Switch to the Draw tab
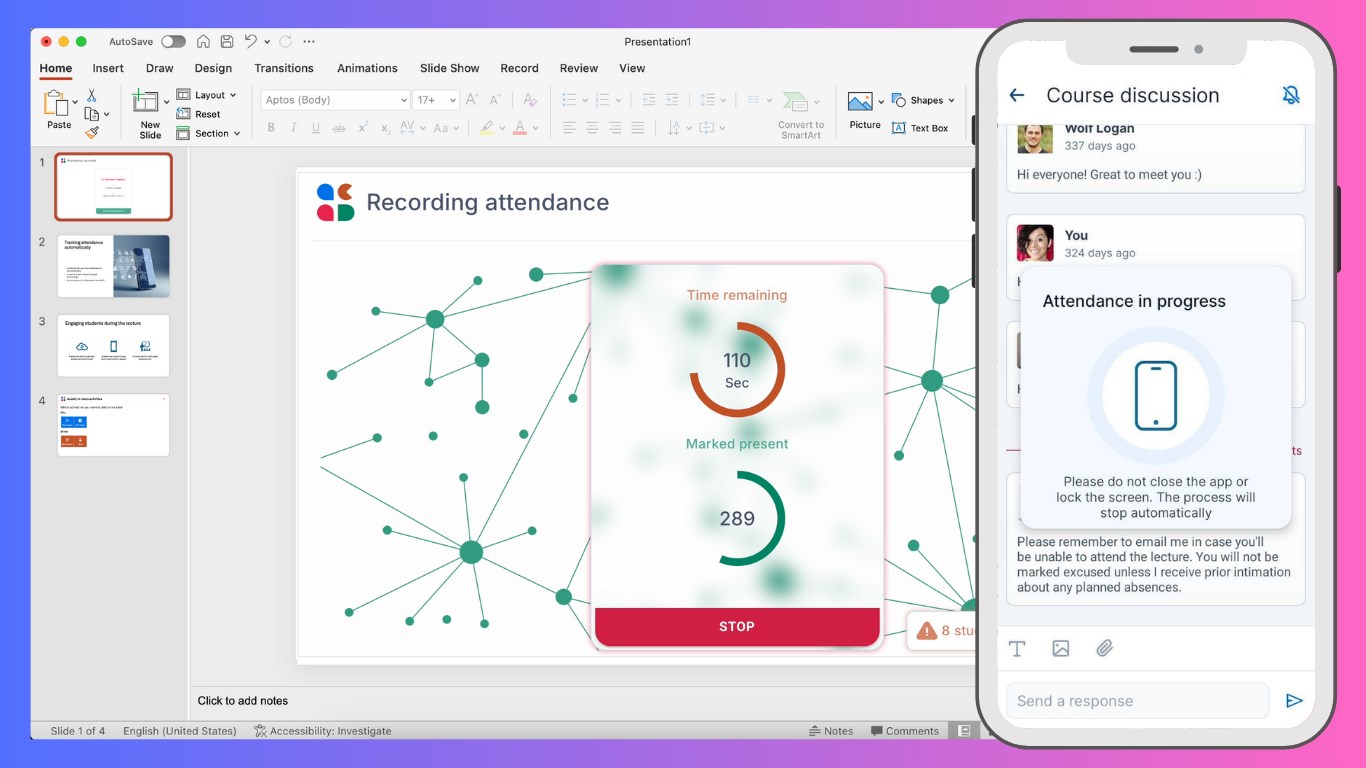The height and width of the screenshot is (768, 1366). click(160, 68)
